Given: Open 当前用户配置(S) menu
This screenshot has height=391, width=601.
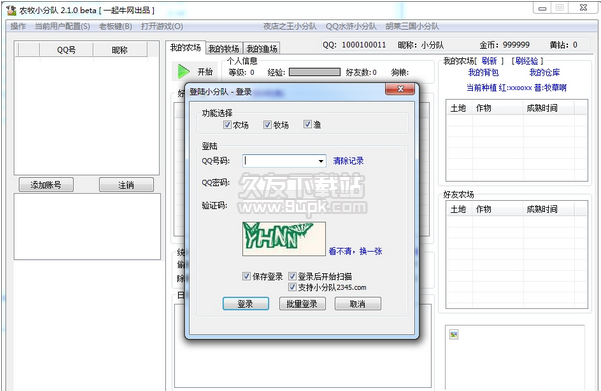Looking at the screenshot, I should tap(62, 26).
